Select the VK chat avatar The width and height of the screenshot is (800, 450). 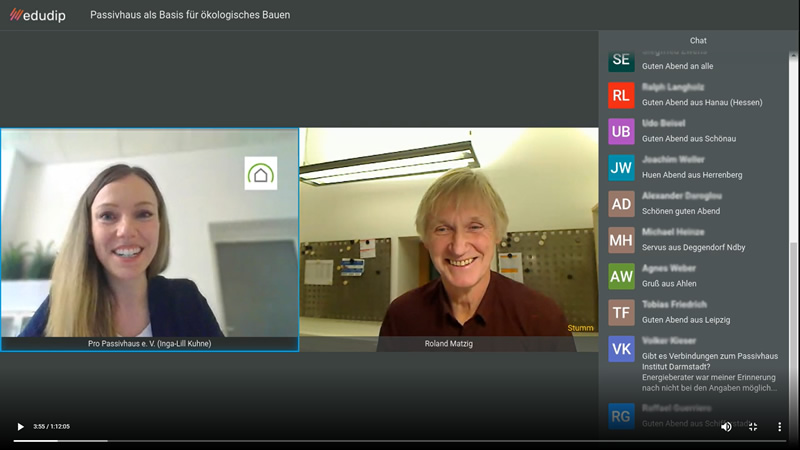click(x=621, y=349)
